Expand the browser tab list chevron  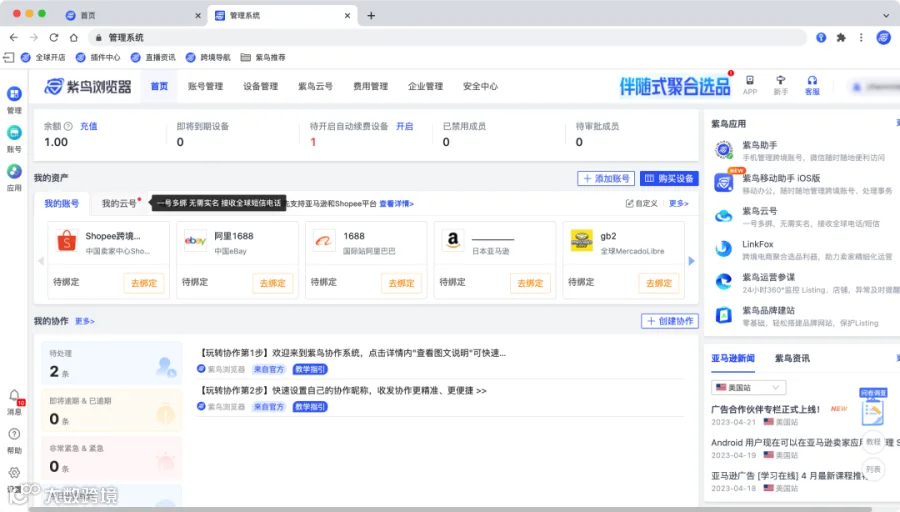click(x=886, y=15)
